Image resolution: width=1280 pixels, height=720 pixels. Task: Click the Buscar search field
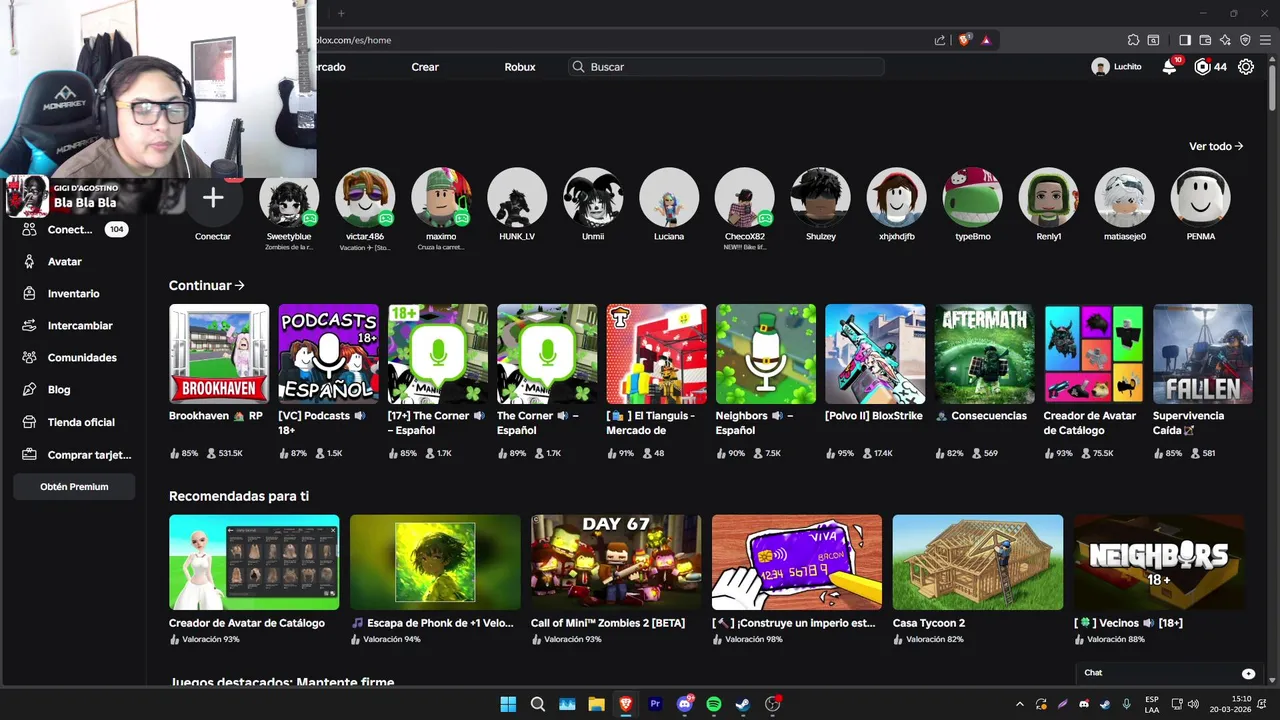pos(726,67)
